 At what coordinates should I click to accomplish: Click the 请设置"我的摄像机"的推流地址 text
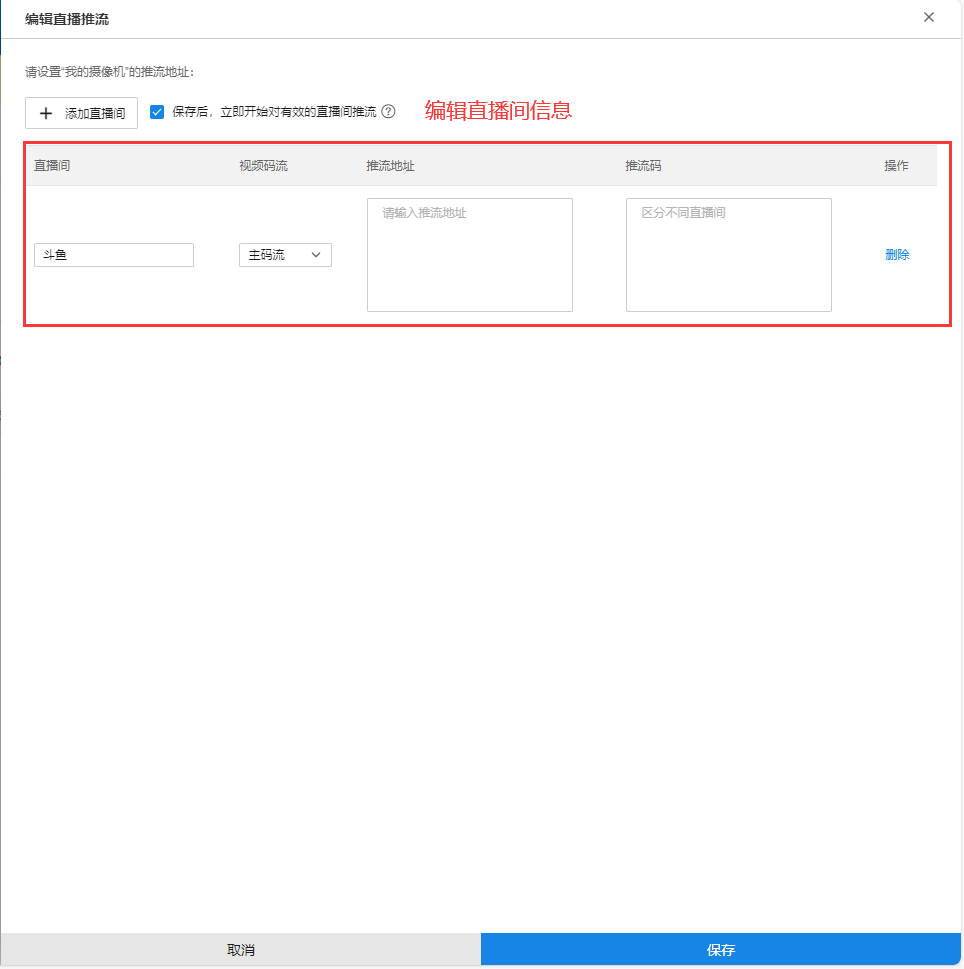(109, 72)
